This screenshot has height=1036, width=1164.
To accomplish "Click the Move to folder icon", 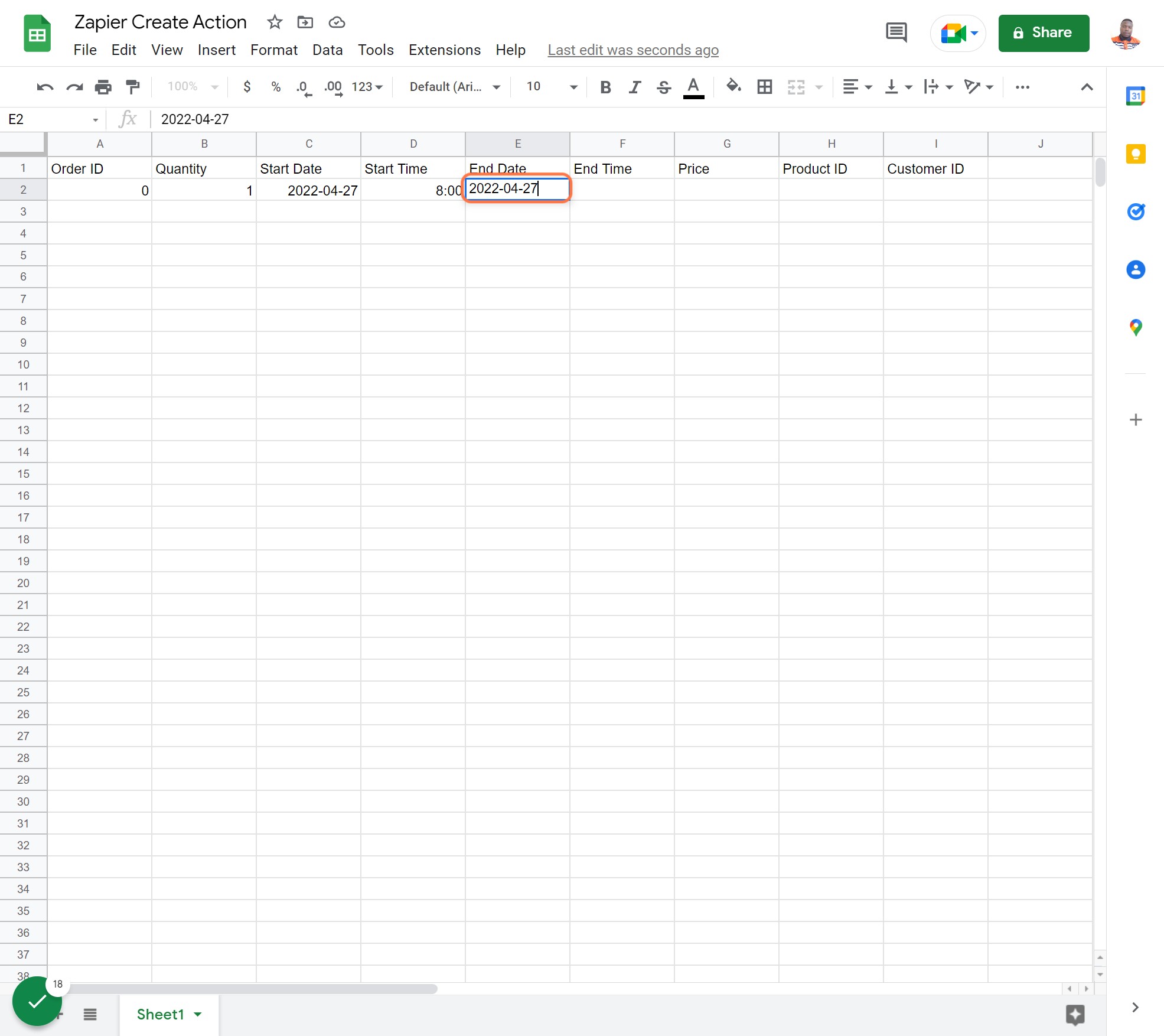I will pos(305,22).
